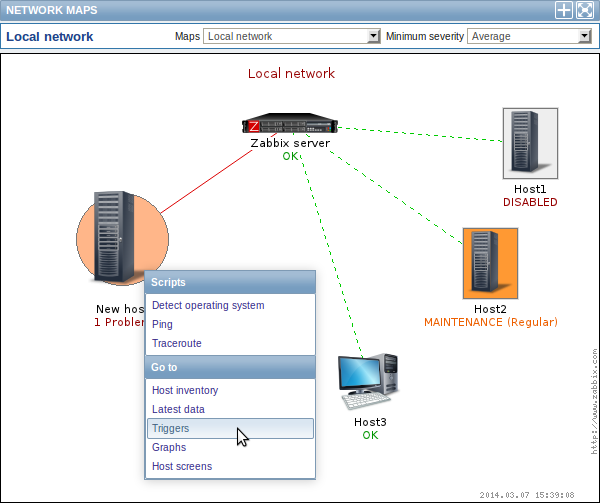The height and width of the screenshot is (503, 600).
Task: Click the New host server icon
Action: point(122,239)
